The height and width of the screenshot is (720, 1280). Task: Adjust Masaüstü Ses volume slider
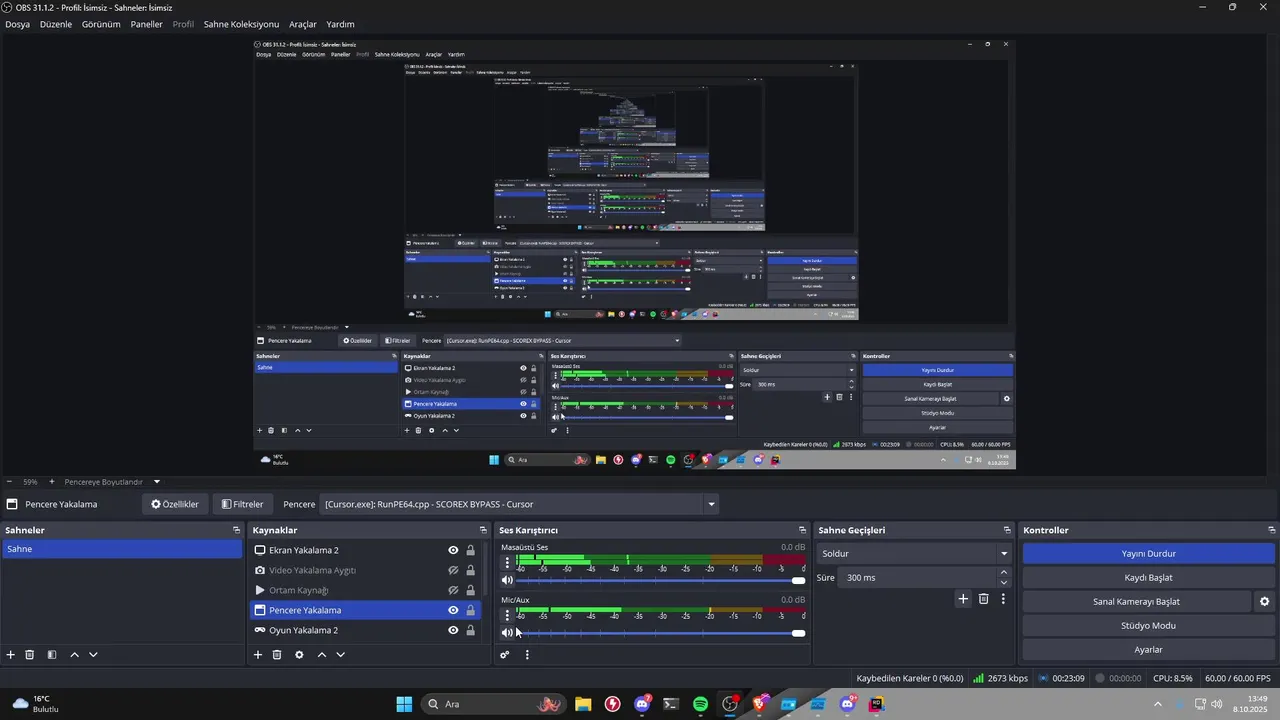coord(661,580)
